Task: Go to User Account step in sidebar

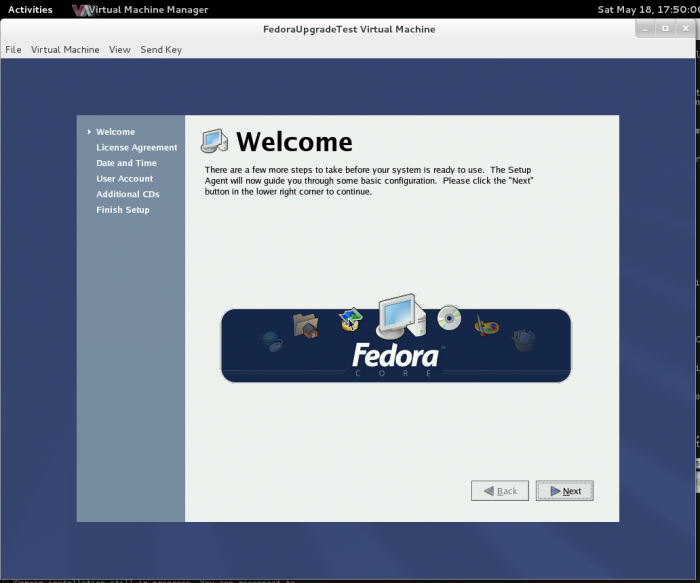Action: [x=124, y=179]
